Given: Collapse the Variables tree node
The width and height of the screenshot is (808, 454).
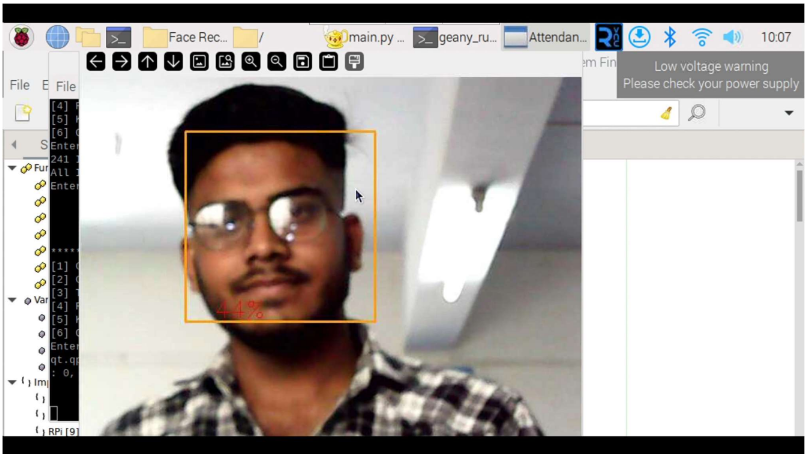Looking at the screenshot, I should point(12,300).
